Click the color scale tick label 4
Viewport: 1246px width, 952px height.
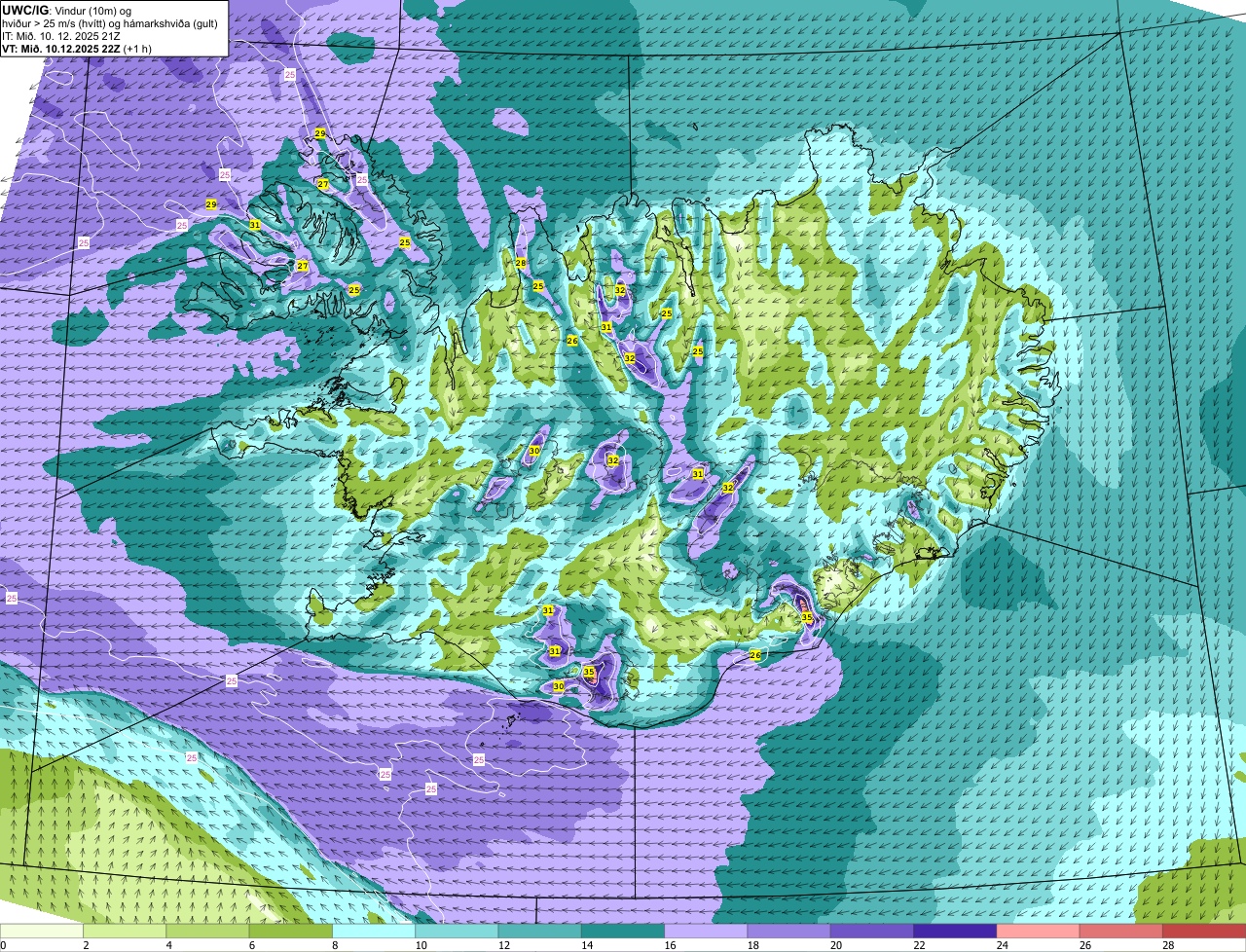pos(168,945)
